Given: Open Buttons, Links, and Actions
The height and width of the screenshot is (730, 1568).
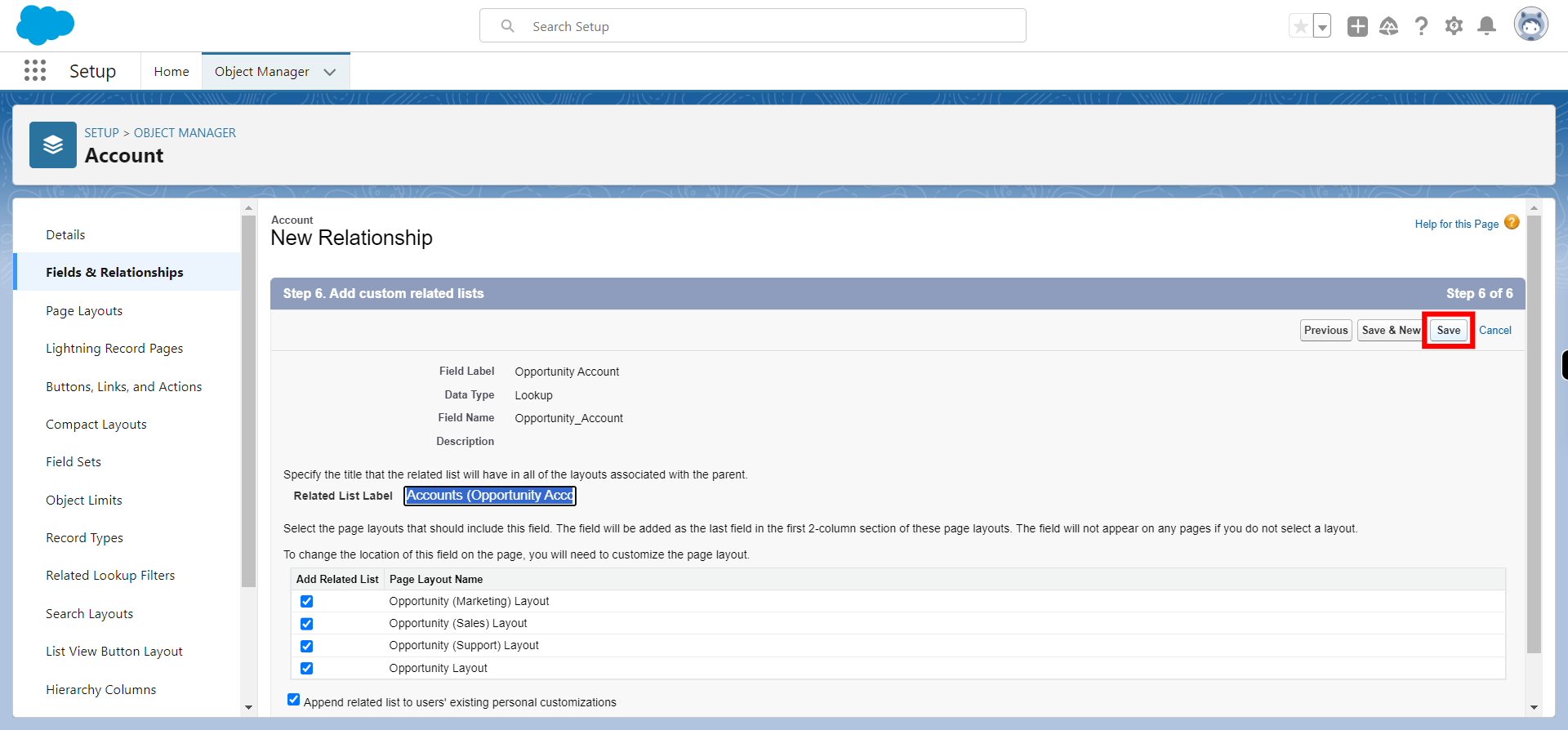Looking at the screenshot, I should pos(124,387).
